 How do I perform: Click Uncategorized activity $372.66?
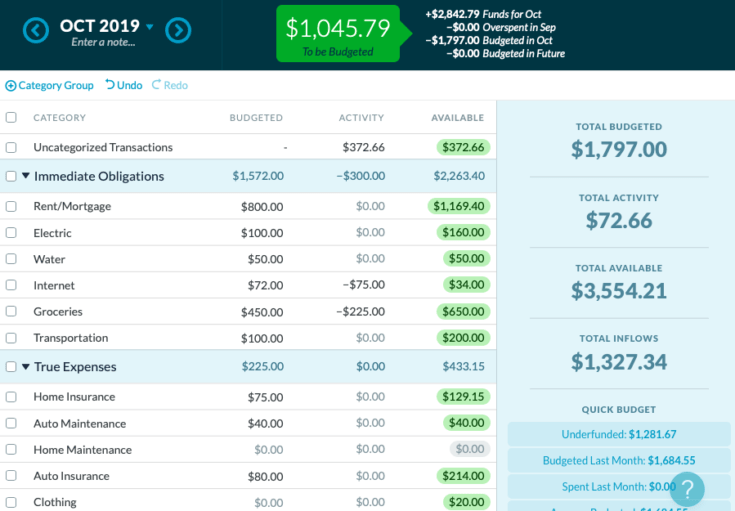(x=363, y=147)
